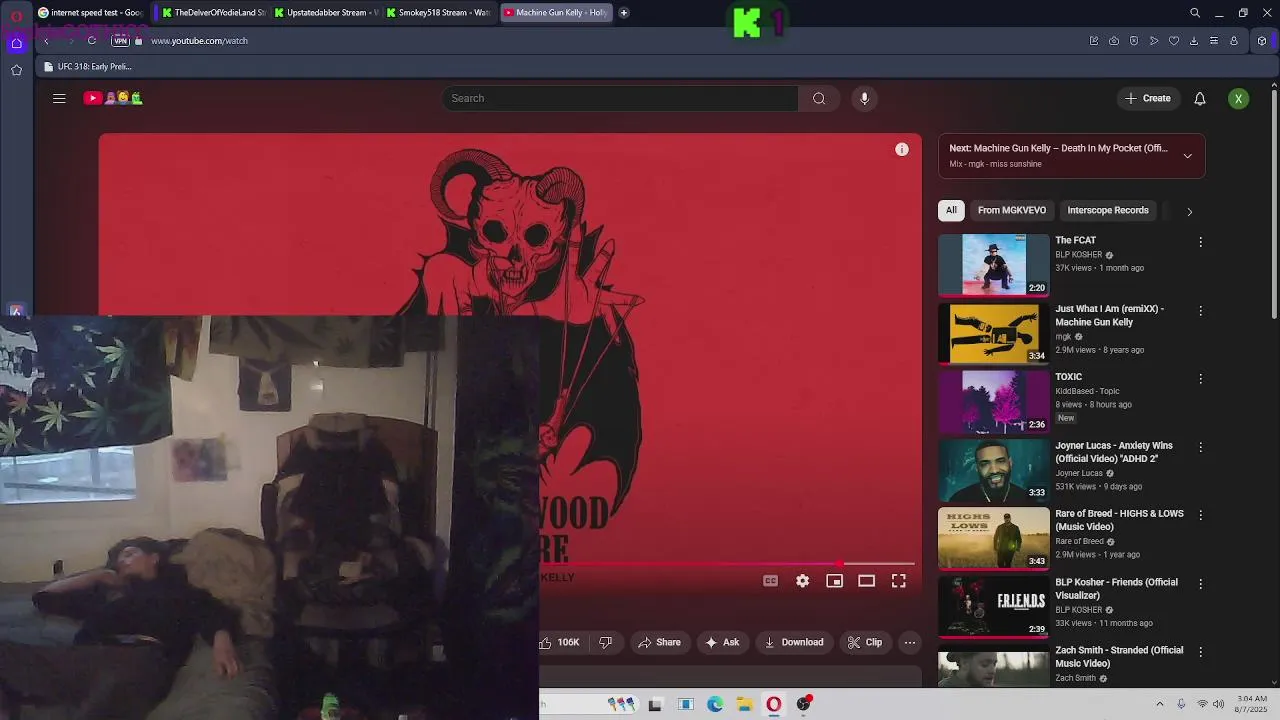Dislike the video with thumbs down
The width and height of the screenshot is (1280, 720).
tap(605, 642)
